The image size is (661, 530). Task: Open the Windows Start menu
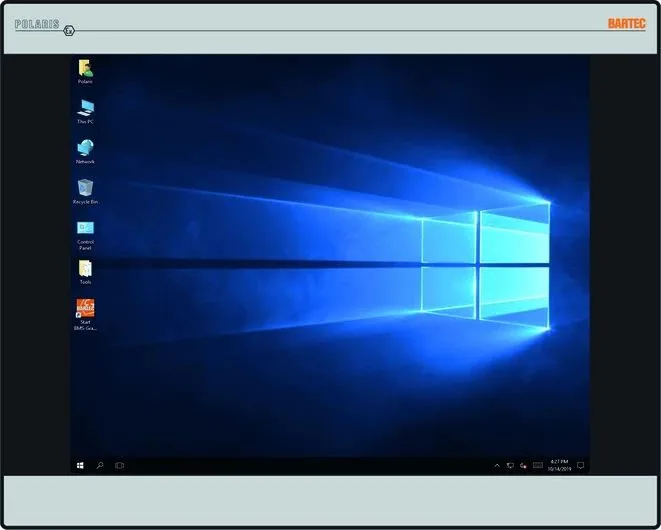(x=80, y=466)
